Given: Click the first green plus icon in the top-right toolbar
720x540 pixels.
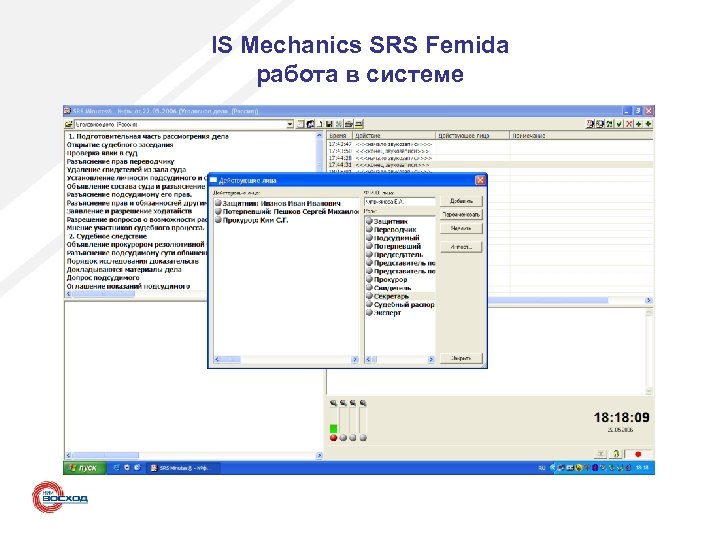Looking at the screenshot, I should click(639, 124).
